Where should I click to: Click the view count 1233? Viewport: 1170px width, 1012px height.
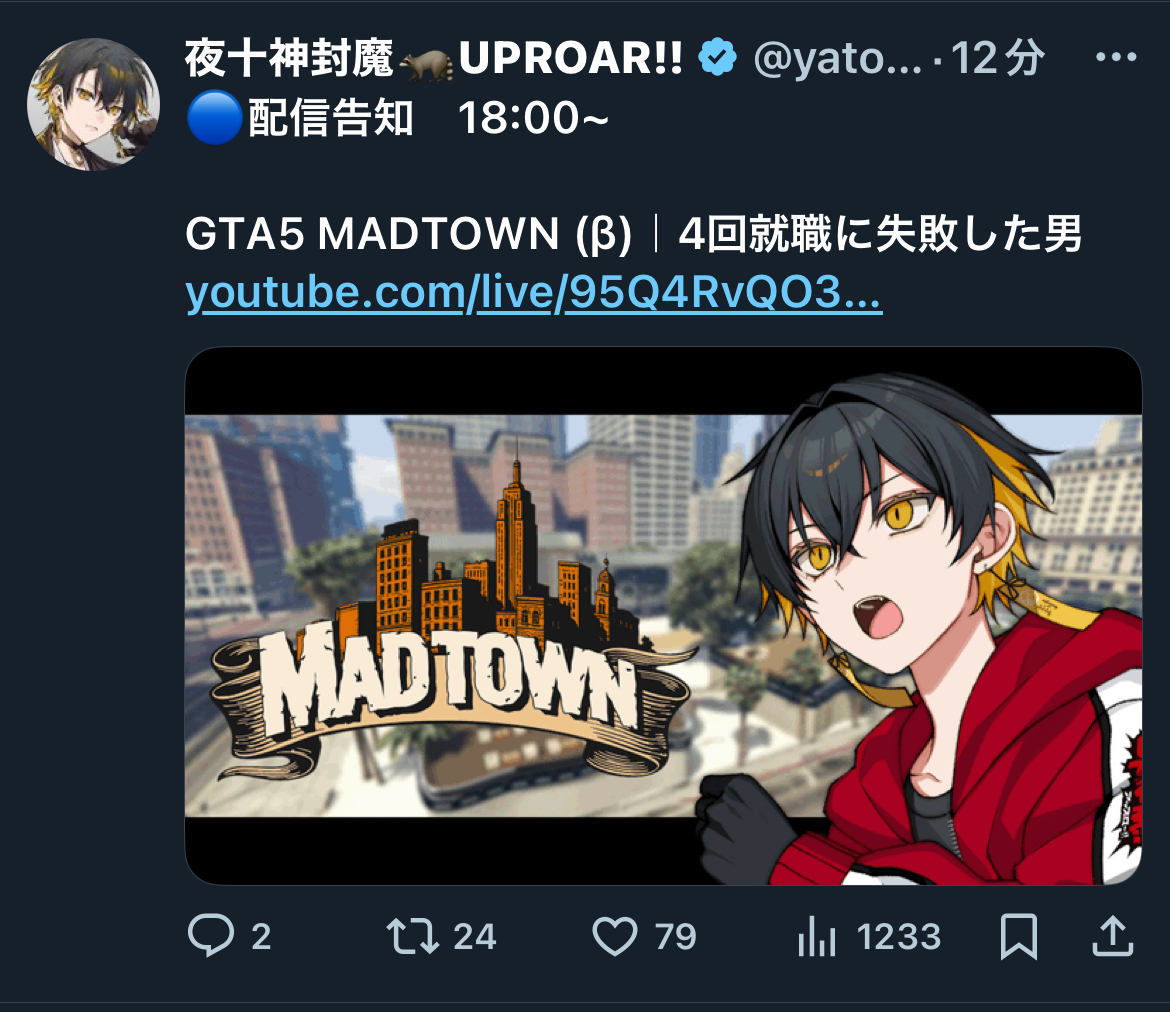[x=898, y=937]
